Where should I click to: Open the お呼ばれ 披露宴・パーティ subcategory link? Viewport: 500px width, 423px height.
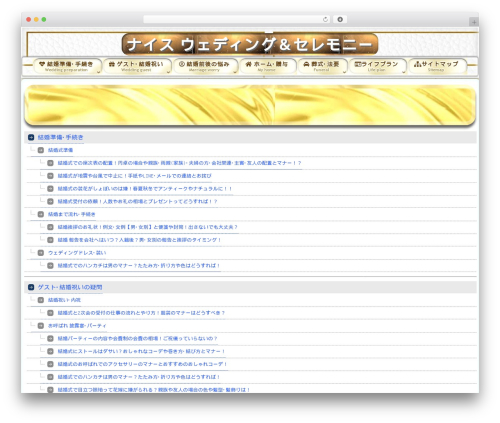(x=77, y=326)
